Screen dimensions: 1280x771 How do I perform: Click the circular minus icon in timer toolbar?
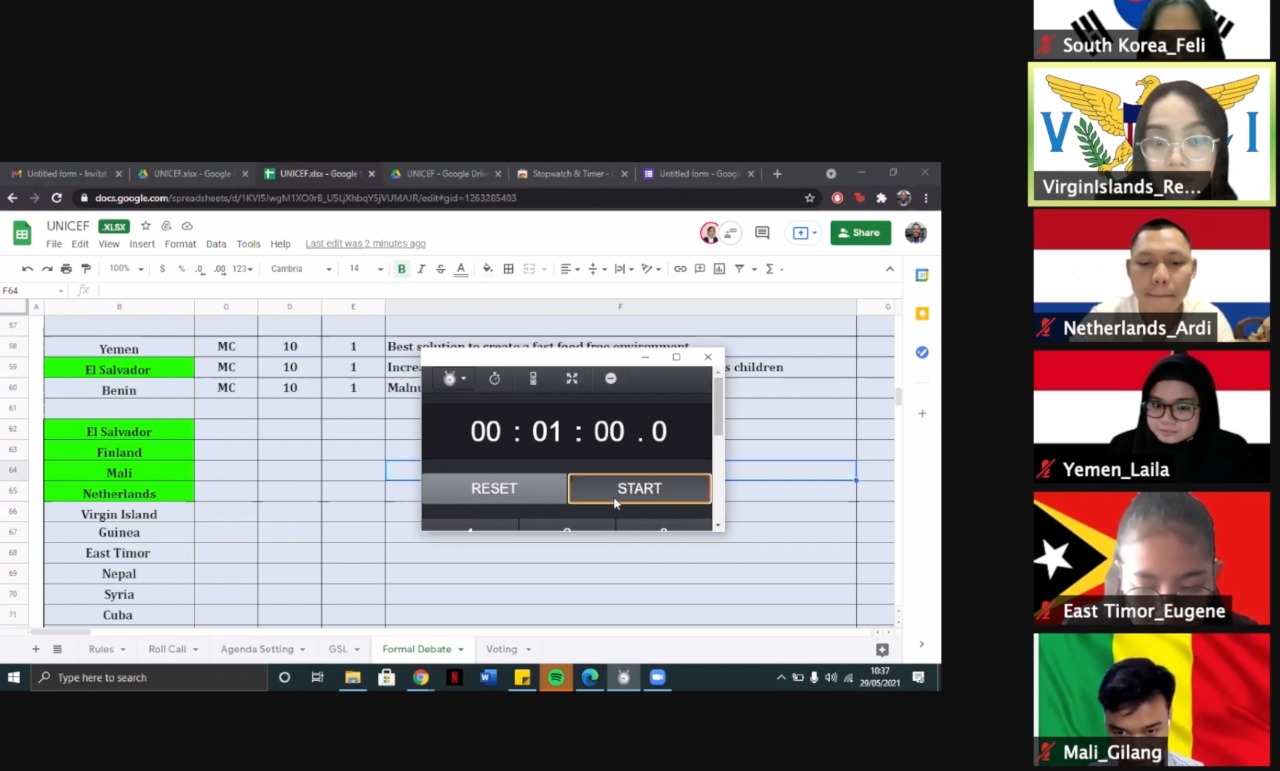pyautogui.click(x=611, y=379)
